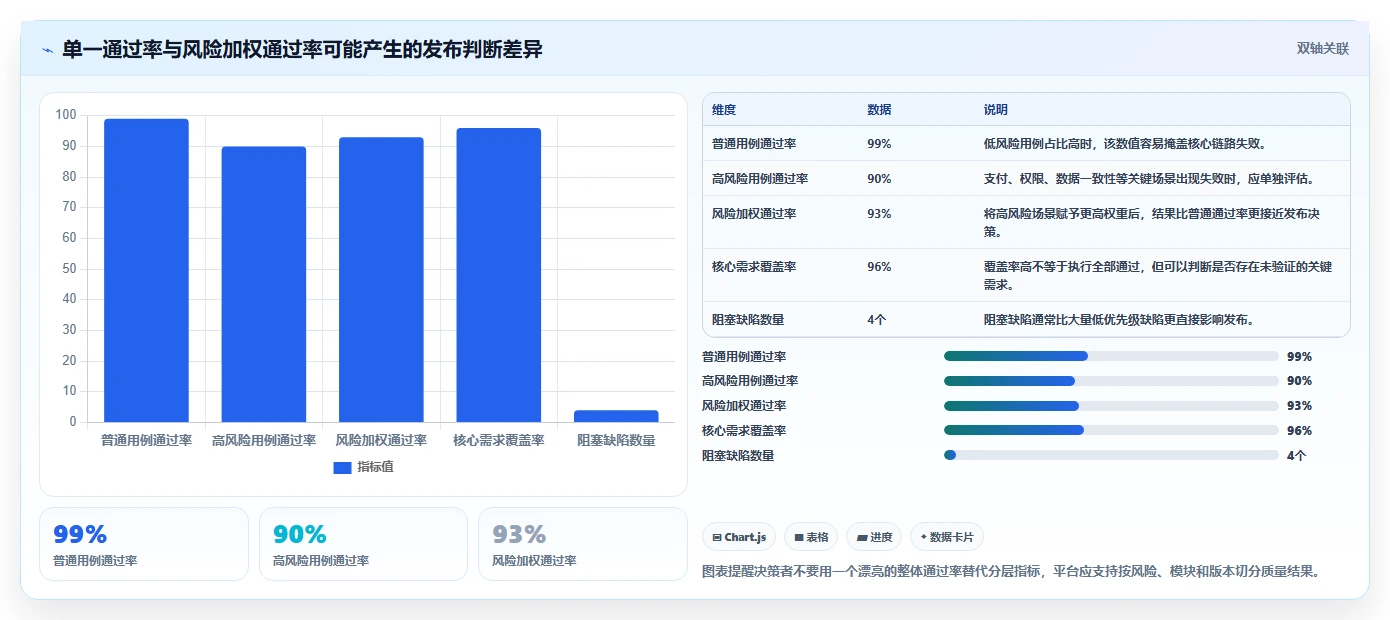Click the 阻塞缺陷数量 x-axis label

click(x=616, y=440)
